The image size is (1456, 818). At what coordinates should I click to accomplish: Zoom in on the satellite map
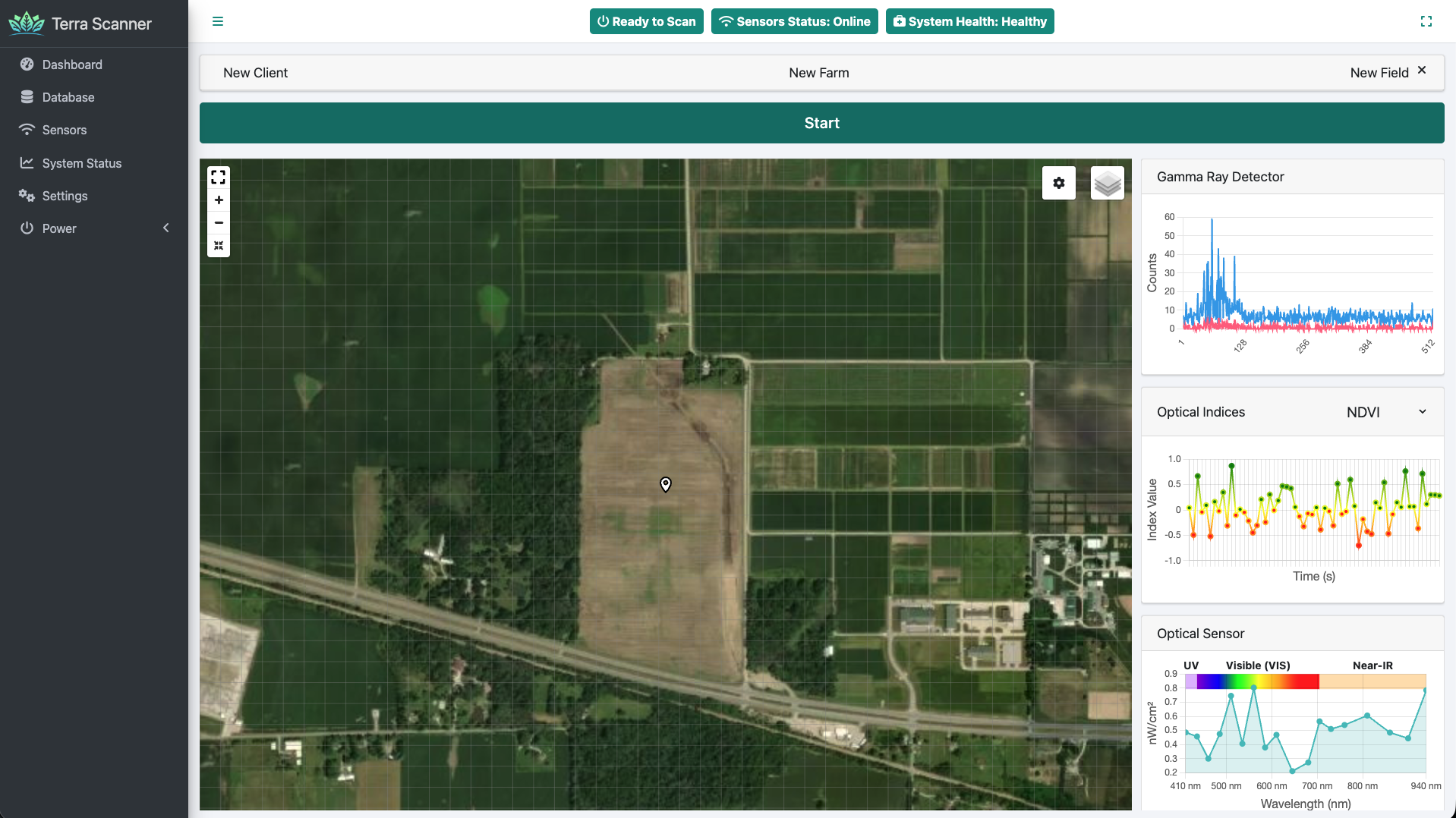[x=218, y=200]
